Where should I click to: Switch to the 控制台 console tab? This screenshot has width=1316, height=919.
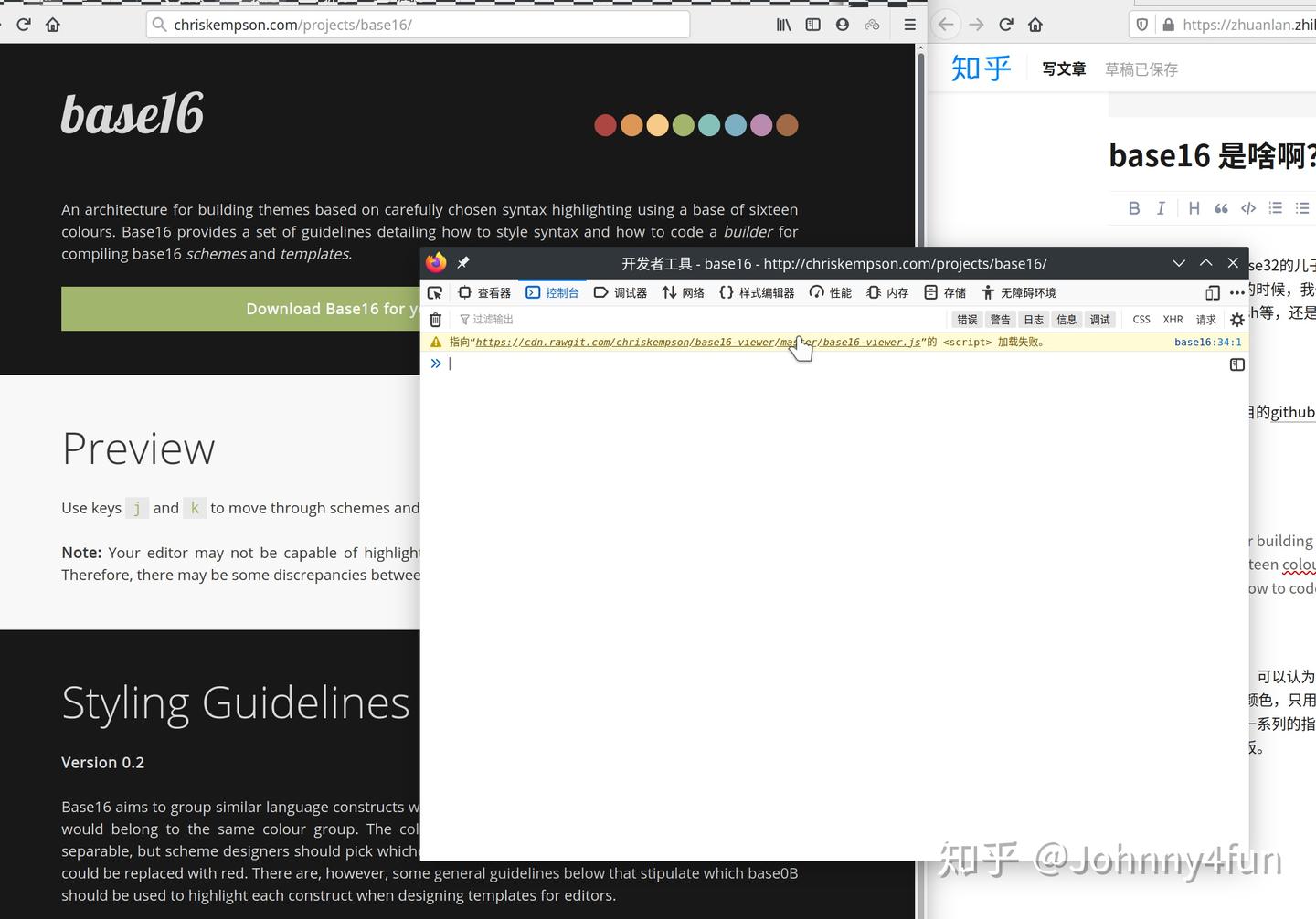pos(553,292)
